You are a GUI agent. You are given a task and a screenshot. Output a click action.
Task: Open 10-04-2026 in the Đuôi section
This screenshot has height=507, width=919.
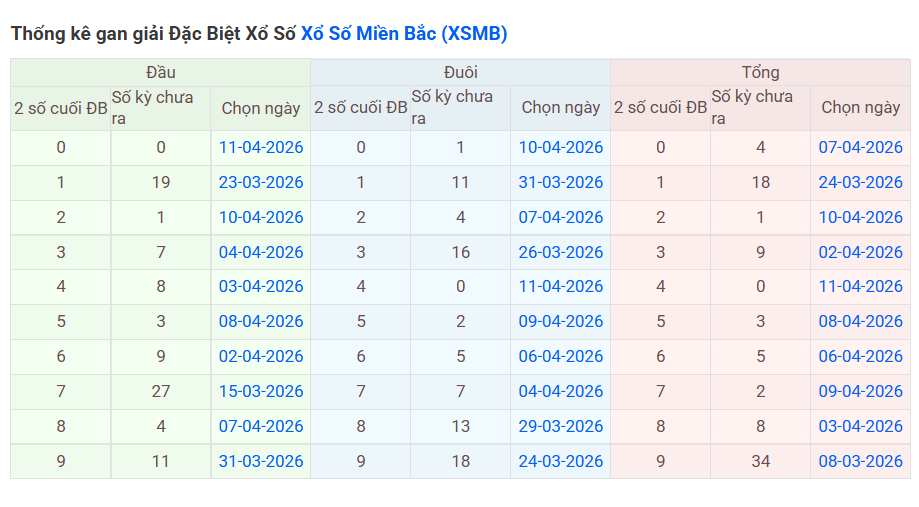point(560,147)
